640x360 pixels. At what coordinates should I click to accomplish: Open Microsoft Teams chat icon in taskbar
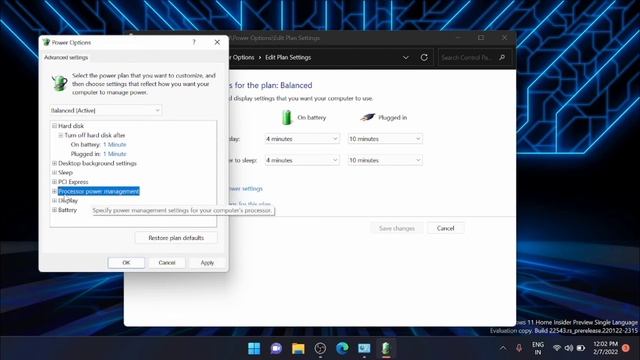tap(276, 348)
